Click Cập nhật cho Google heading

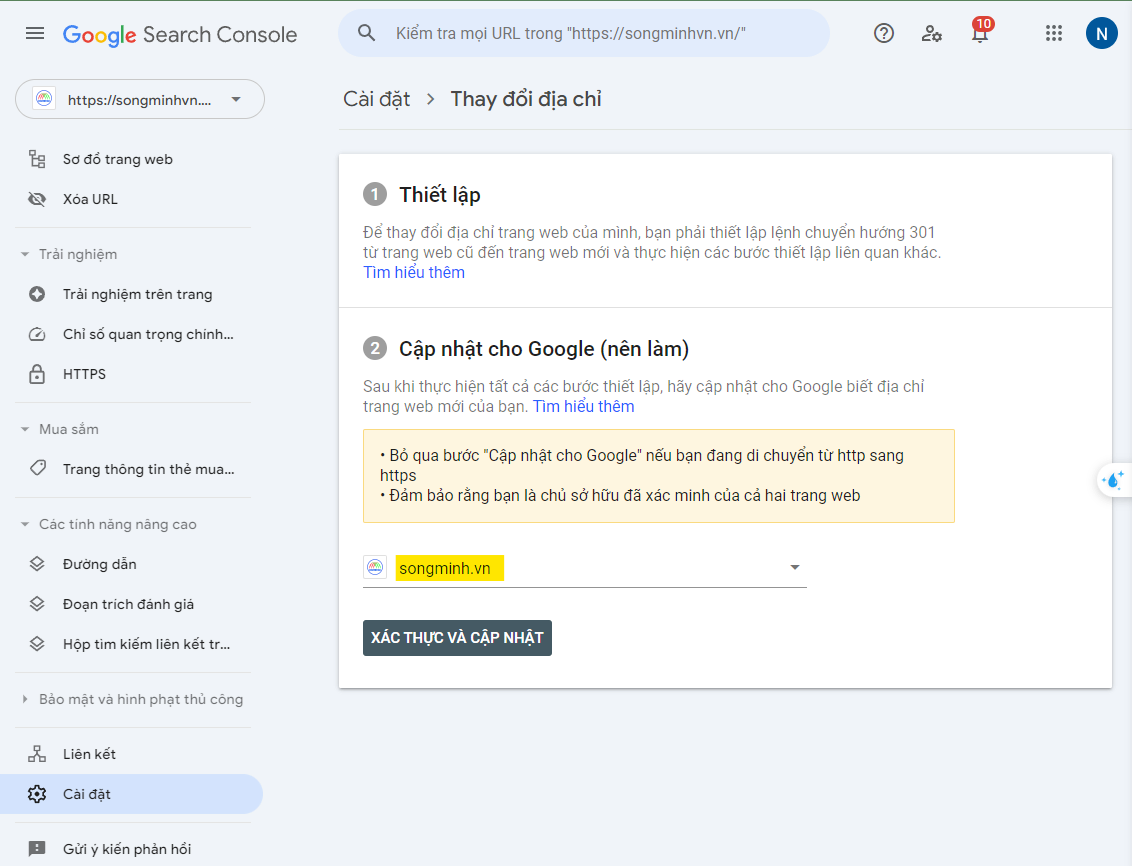(x=544, y=349)
